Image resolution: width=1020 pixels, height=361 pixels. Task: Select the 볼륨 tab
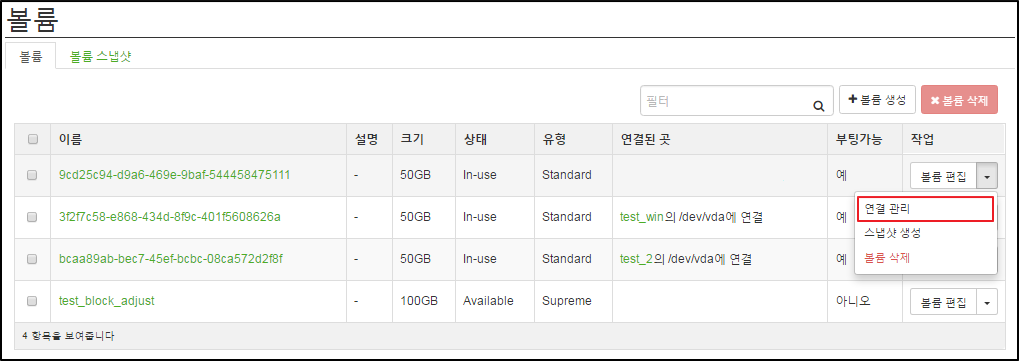coord(31,57)
